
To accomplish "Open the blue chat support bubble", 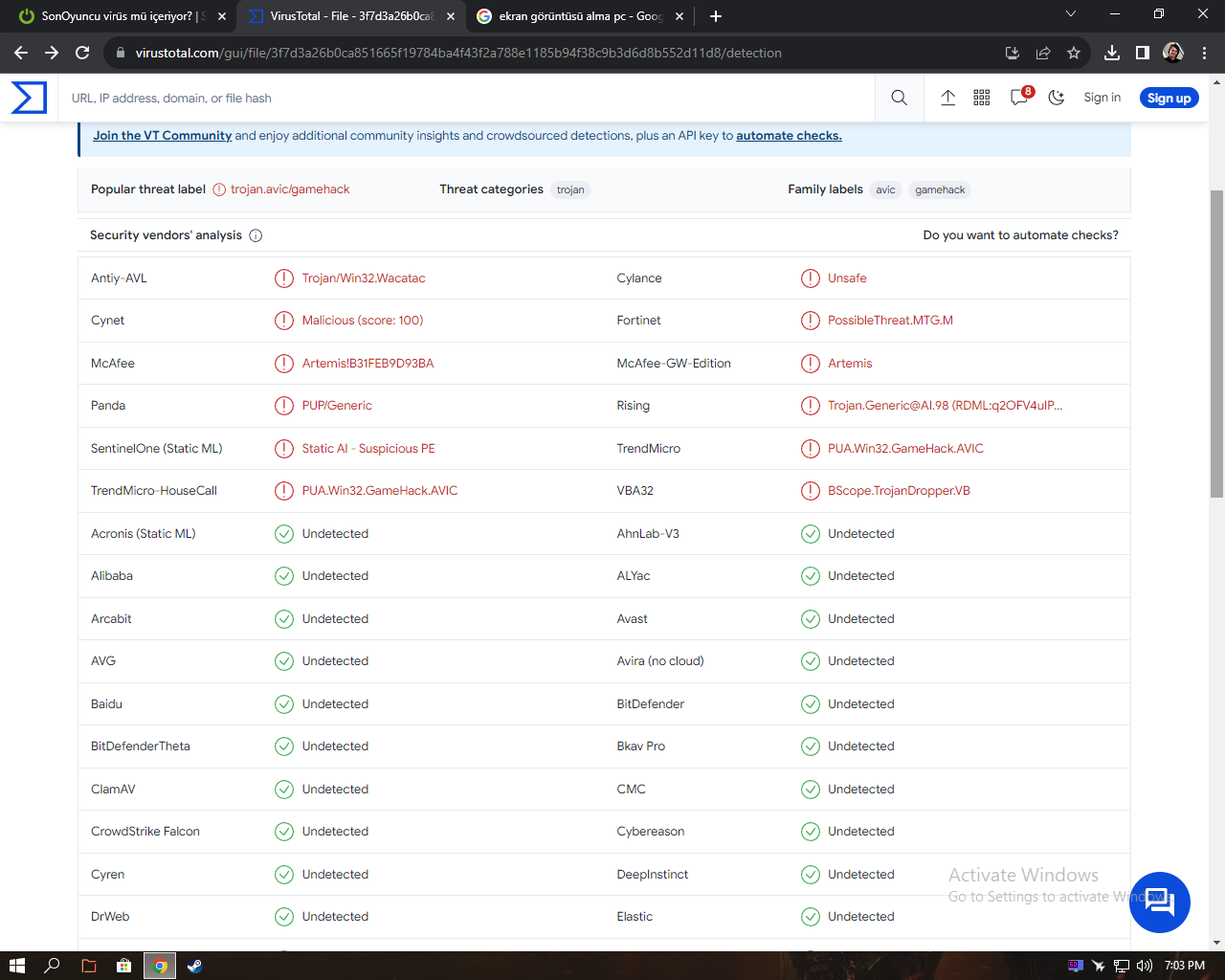I will [x=1159, y=902].
